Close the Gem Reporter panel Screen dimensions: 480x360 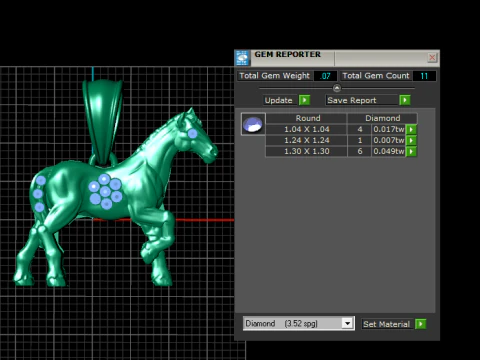click(x=432, y=58)
